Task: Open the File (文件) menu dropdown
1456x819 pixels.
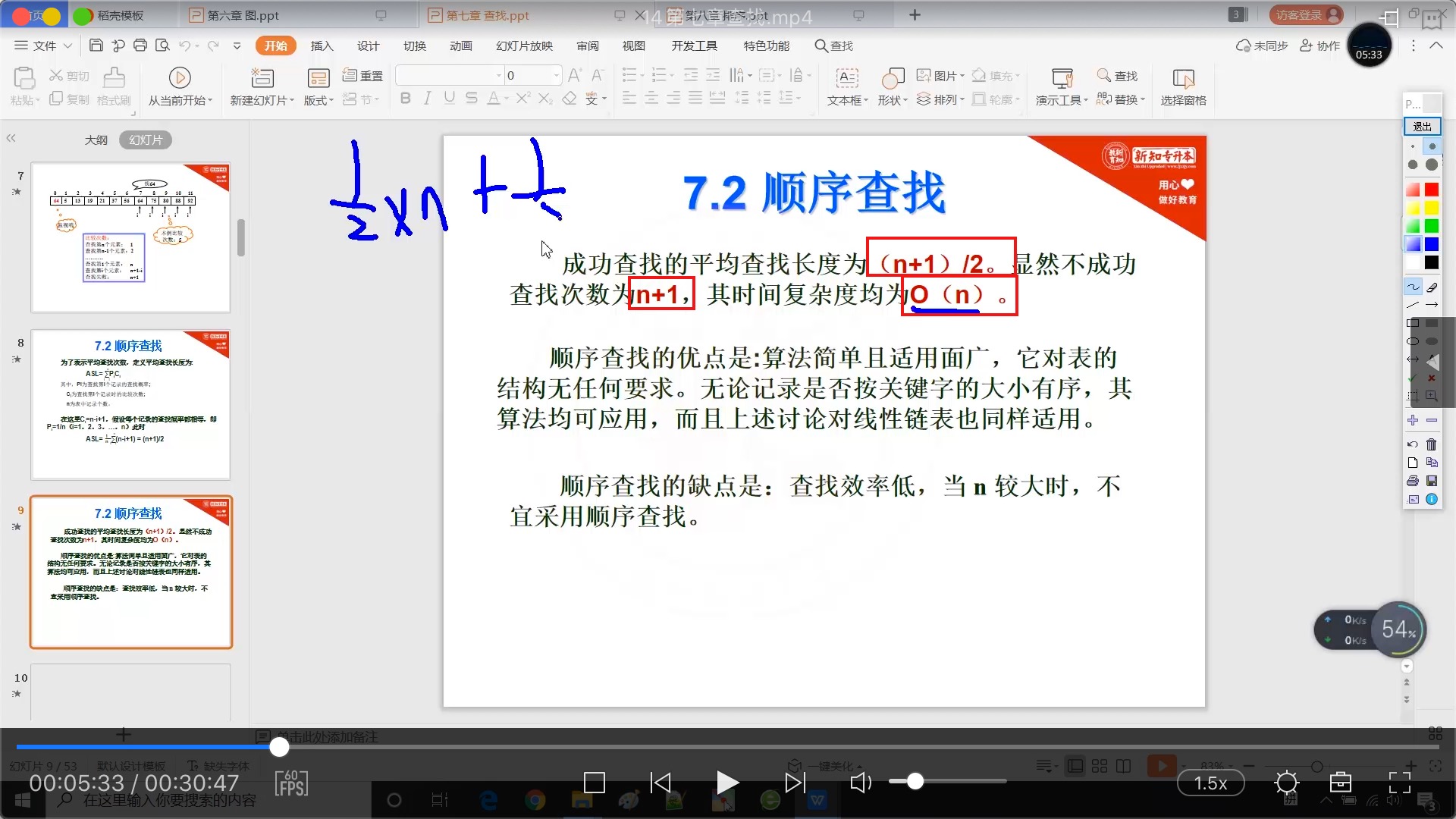Action: (43, 45)
